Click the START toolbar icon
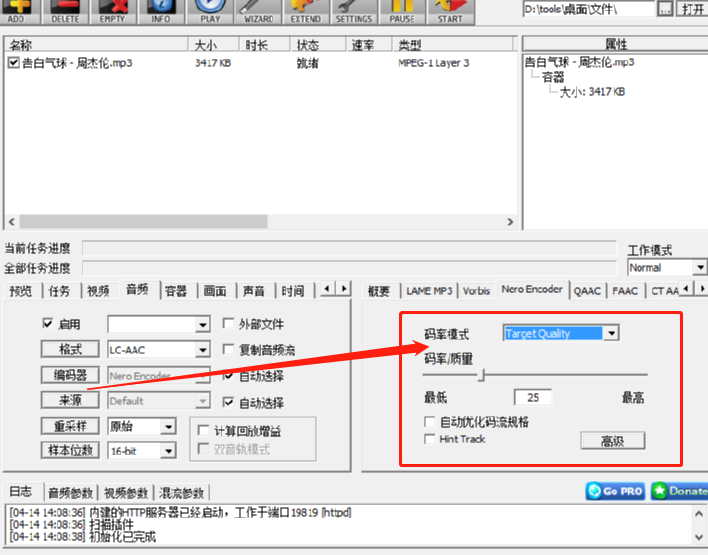 450,11
